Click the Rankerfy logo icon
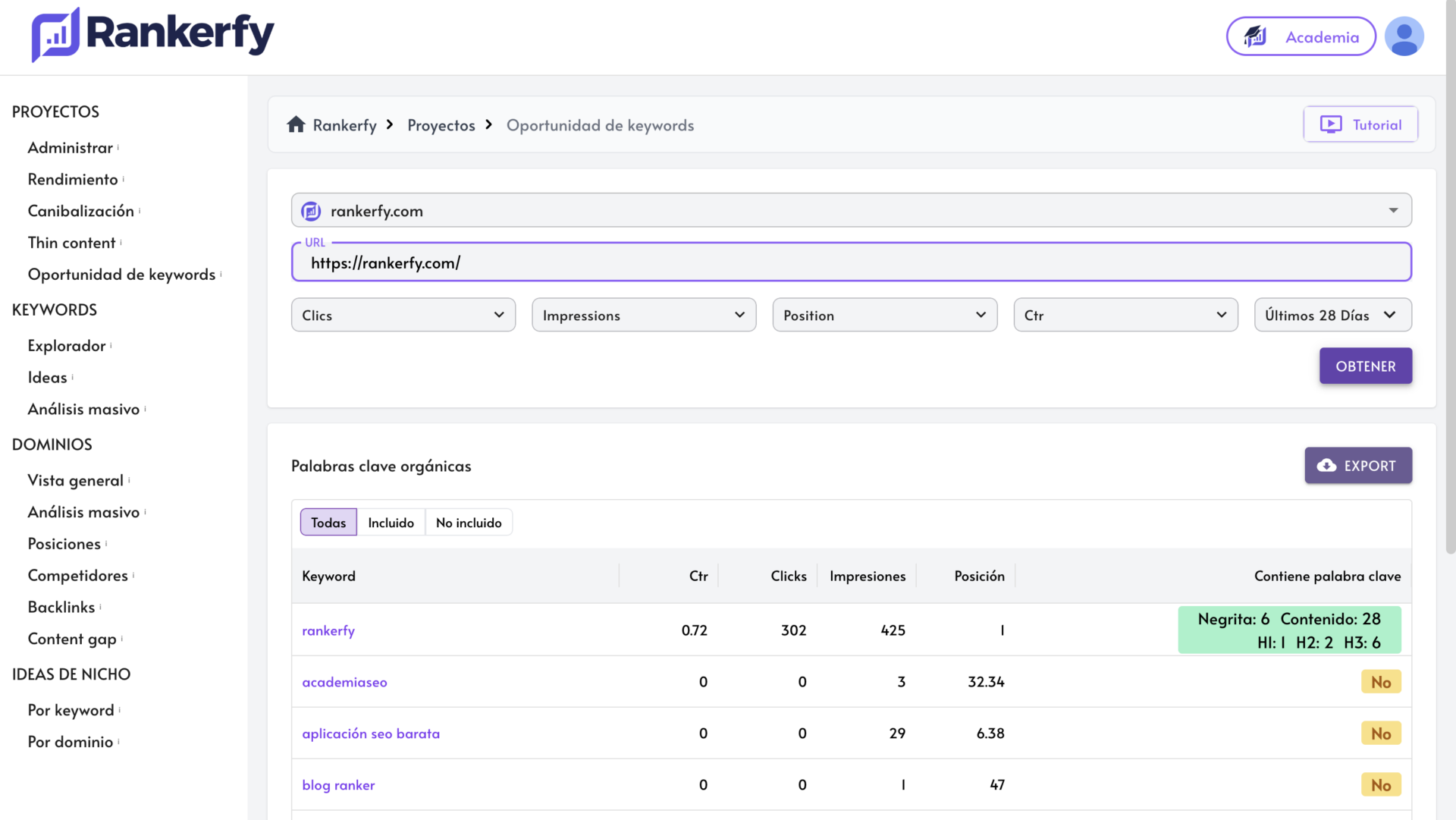The image size is (1456, 820). (55, 35)
